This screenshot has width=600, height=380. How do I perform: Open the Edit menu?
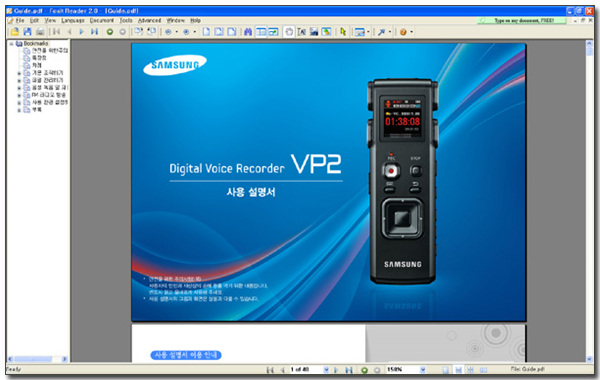coord(34,20)
